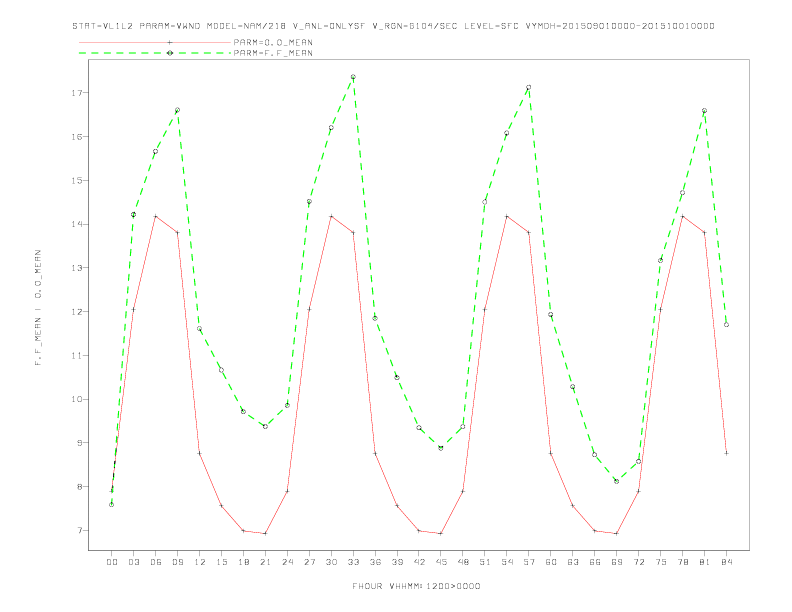Click the x-axis tick label 63
This screenshot has height=612, width=792.
pyautogui.click(x=573, y=562)
